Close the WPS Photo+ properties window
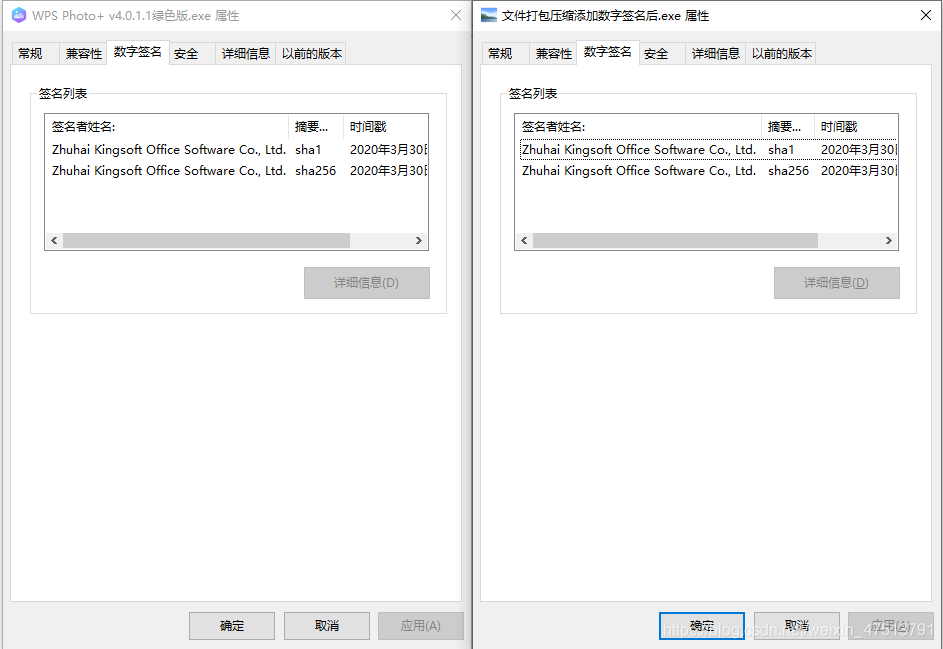This screenshot has height=649, width=943. (456, 15)
